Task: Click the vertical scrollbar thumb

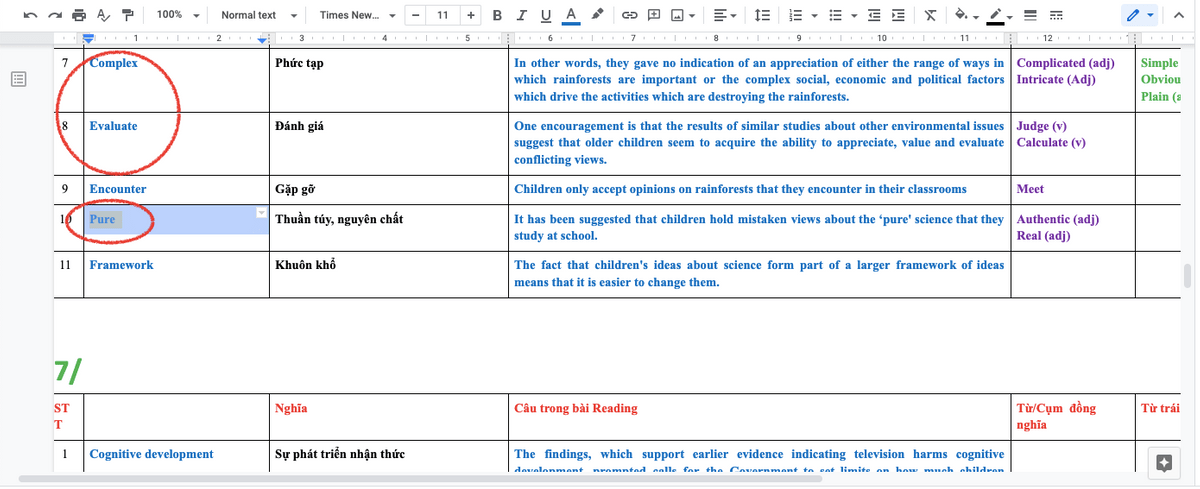Action: click(1187, 274)
